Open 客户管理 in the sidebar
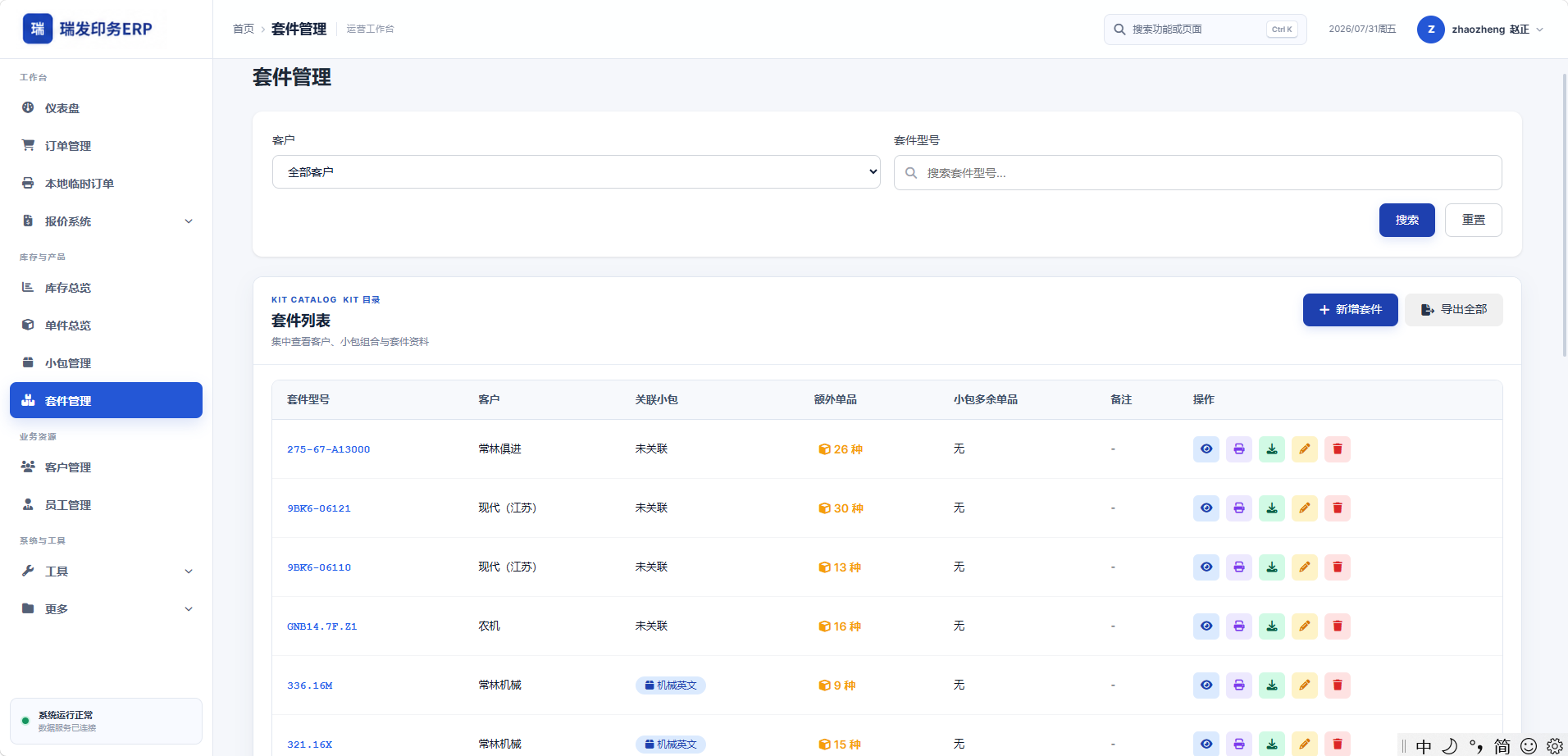Screen dimensions: 1568x756 pyautogui.click(x=106, y=467)
